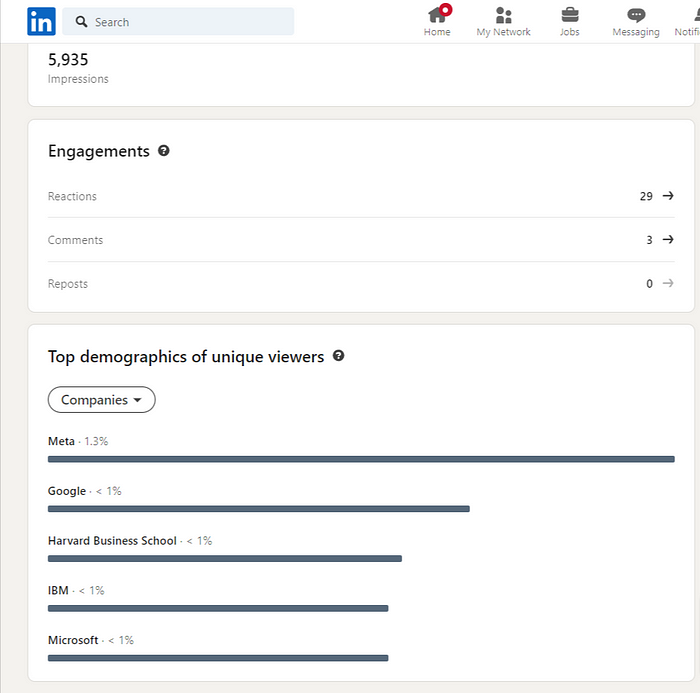700x693 pixels.
Task: Click the IBM percentage bar
Action: pyautogui.click(x=218, y=608)
